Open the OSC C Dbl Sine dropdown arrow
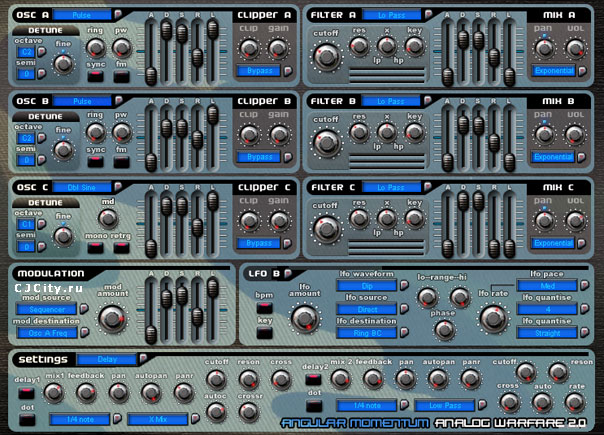Image resolution: width=604 pixels, height=435 pixels. [x=118, y=187]
